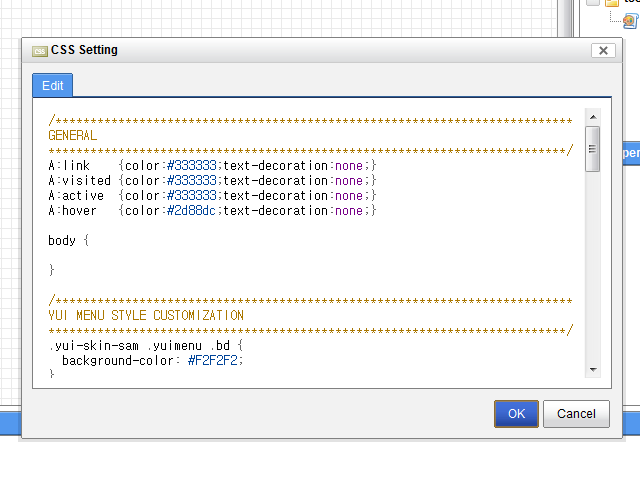Click the #F2F2F2 background-color value

pos(215,360)
